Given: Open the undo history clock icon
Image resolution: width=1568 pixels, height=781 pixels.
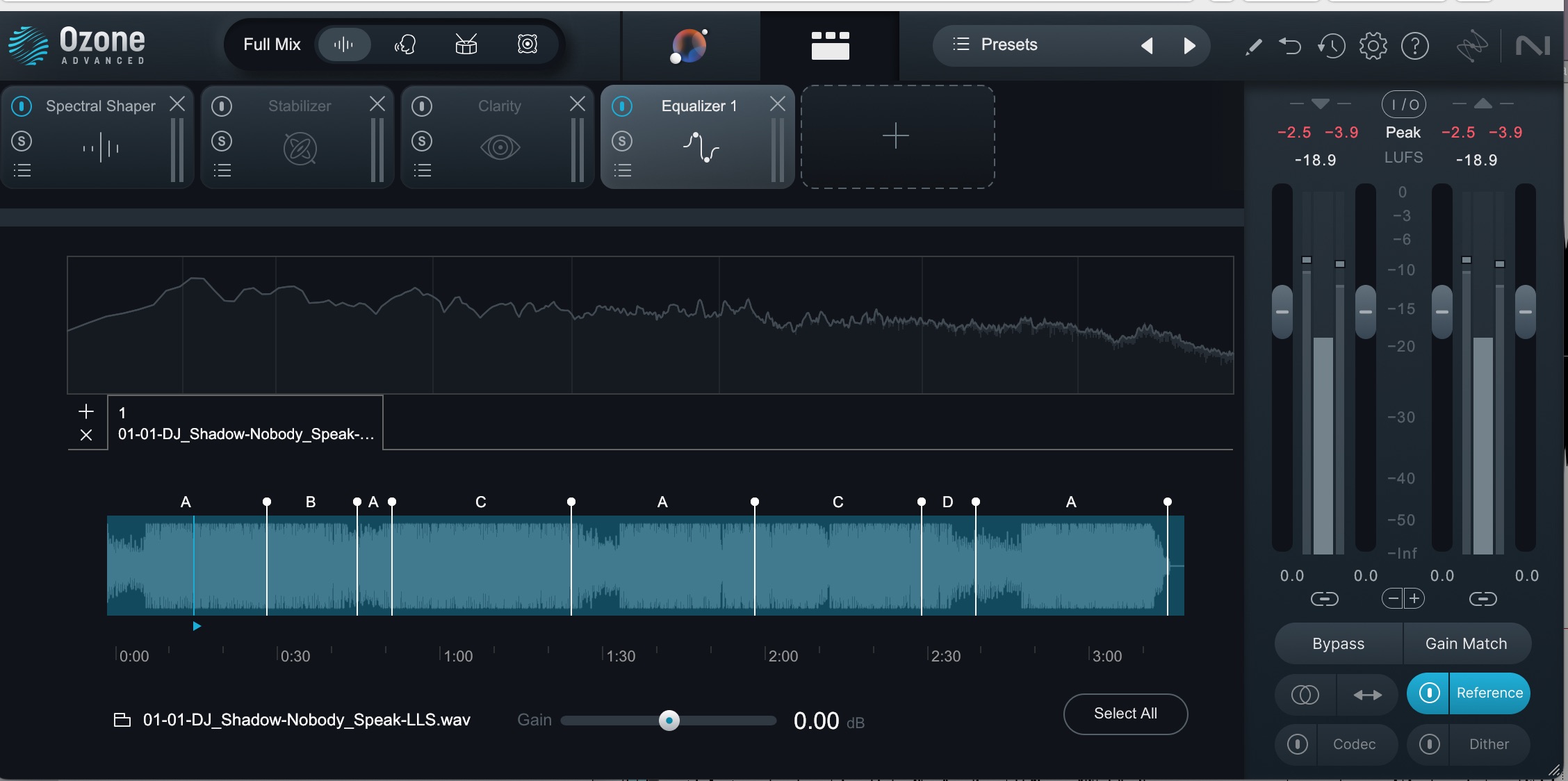Looking at the screenshot, I should point(1331,47).
